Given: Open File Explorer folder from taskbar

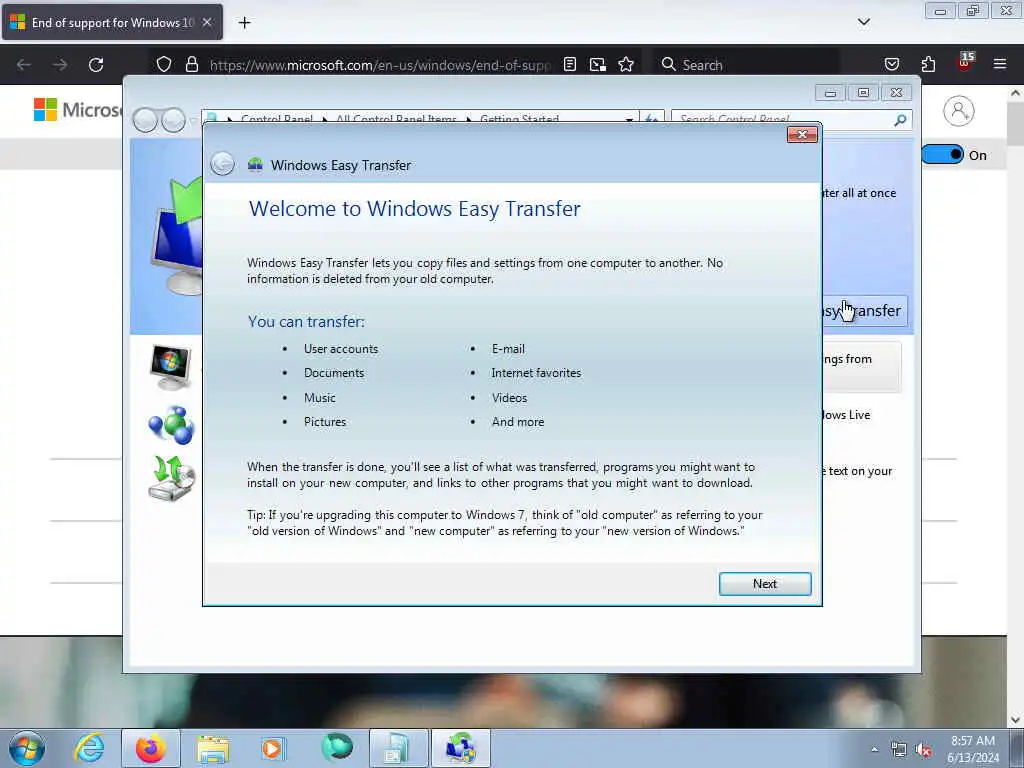Looking at the screenshot, I should 213,749.
